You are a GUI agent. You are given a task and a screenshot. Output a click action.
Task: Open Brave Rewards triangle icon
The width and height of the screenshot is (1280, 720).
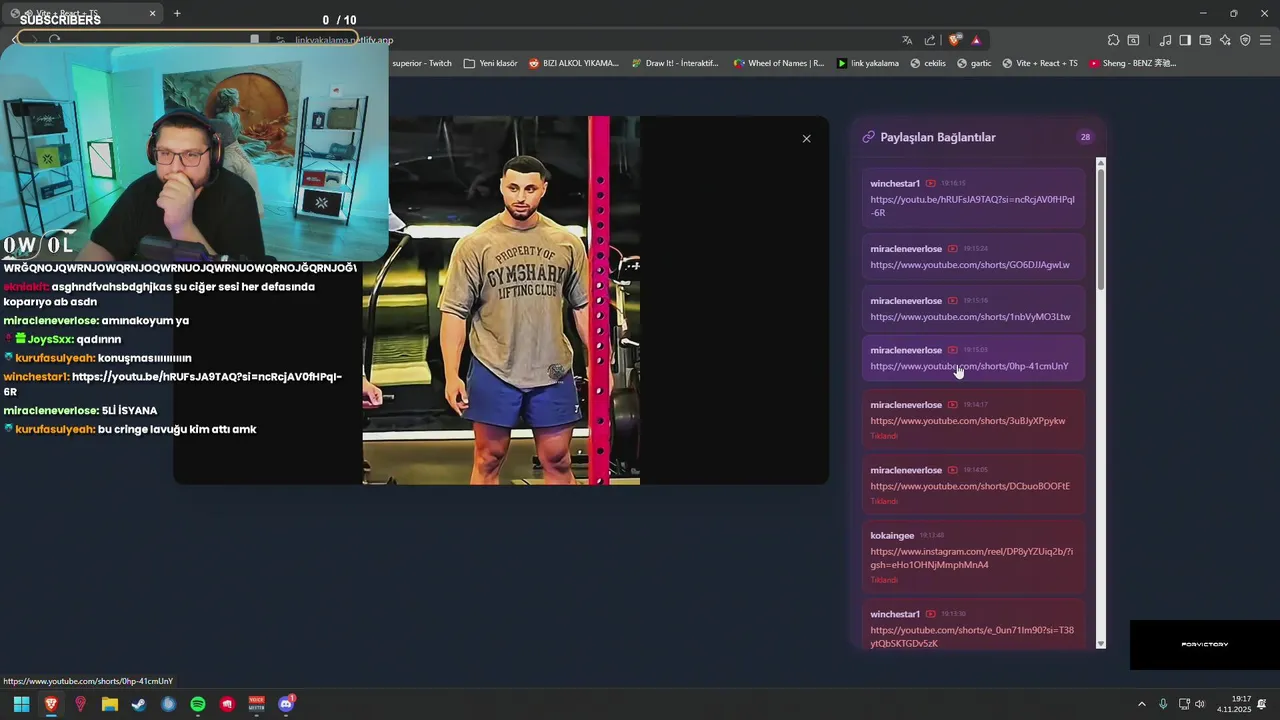976,40
